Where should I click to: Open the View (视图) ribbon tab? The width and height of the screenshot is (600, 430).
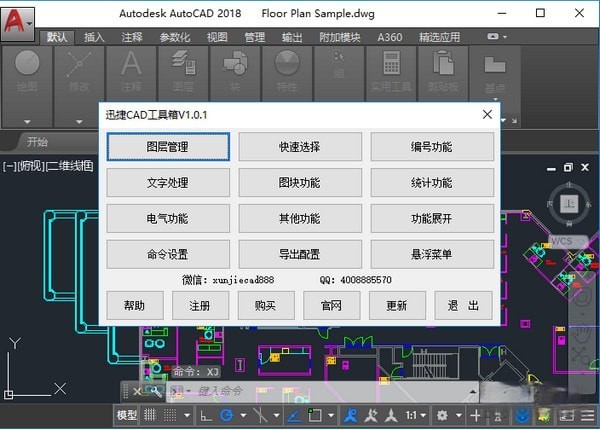coord(217,37)
